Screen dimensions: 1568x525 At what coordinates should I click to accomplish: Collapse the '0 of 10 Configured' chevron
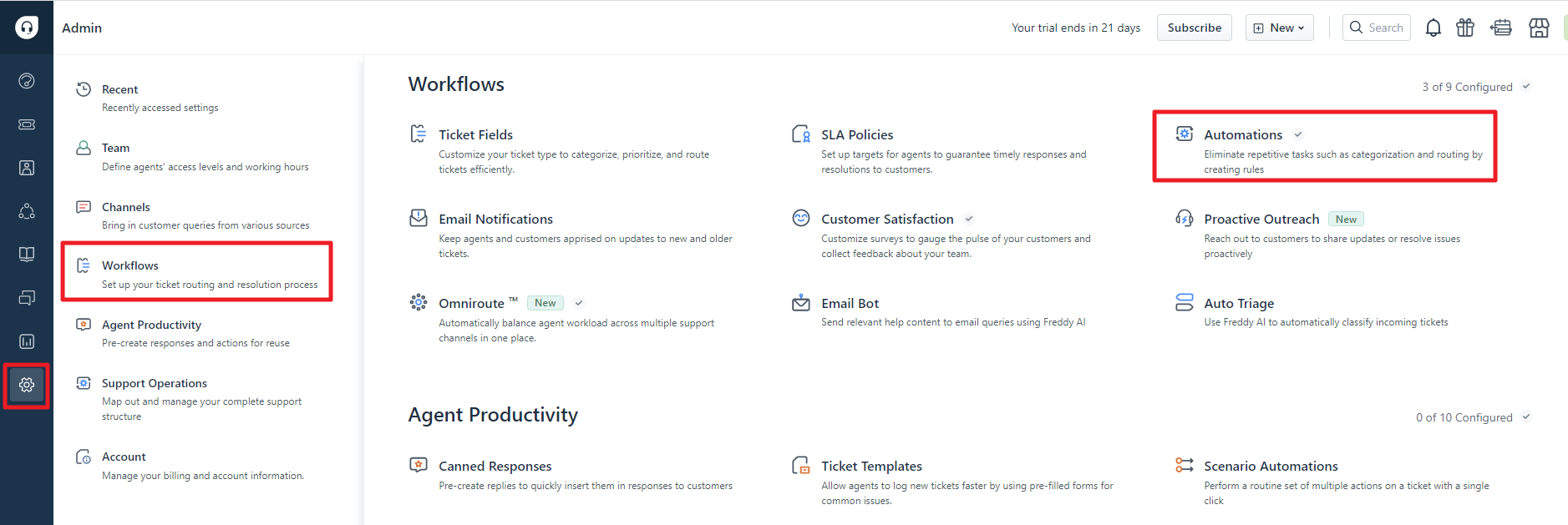pyautogui.click(x=1526, y=417)
